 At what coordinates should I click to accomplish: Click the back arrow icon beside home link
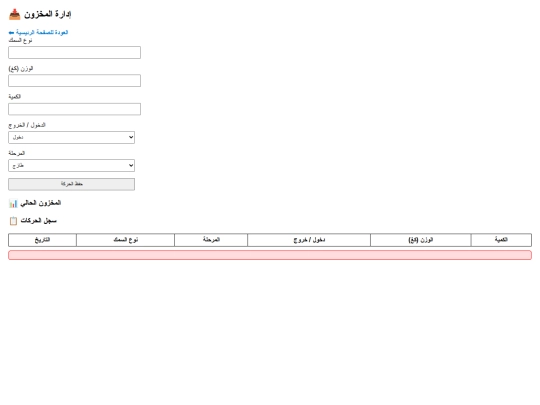coord(11,32)
